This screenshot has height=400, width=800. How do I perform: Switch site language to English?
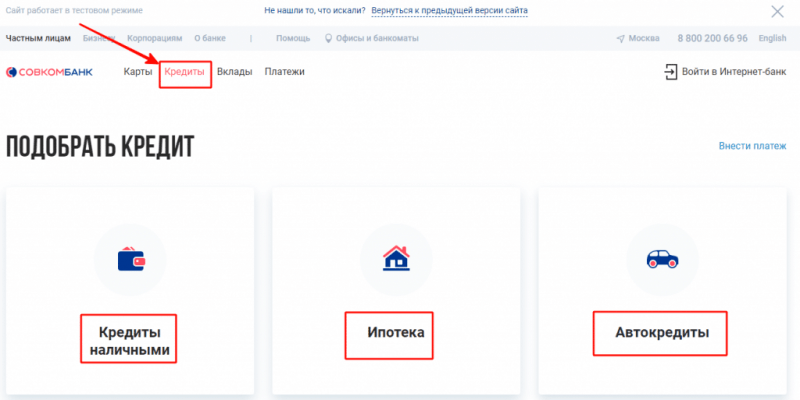[x=772, y=38]
